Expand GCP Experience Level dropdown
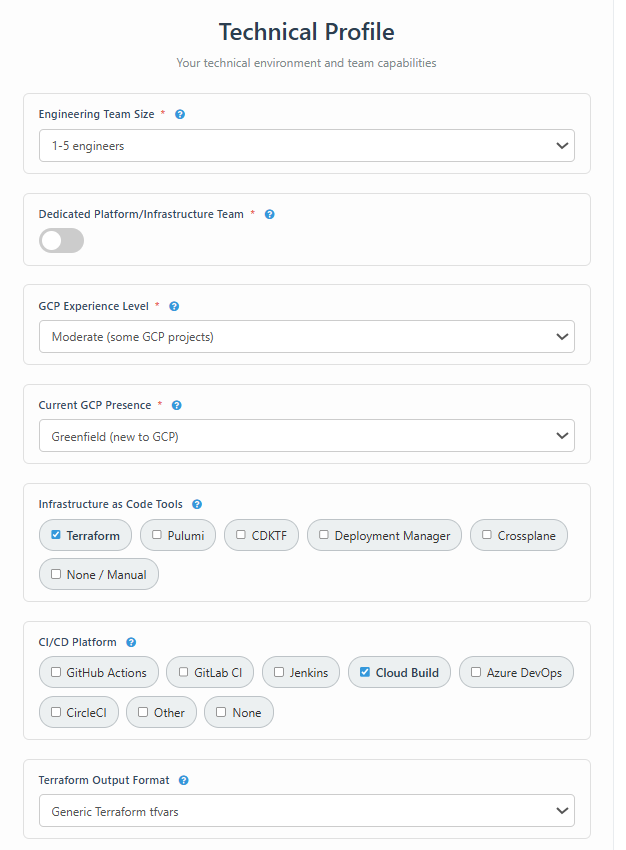 click(307, 337)
